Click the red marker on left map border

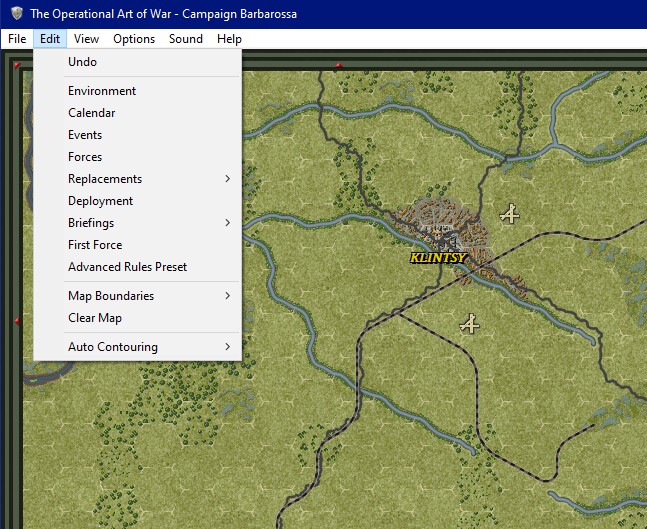[17, 320]
